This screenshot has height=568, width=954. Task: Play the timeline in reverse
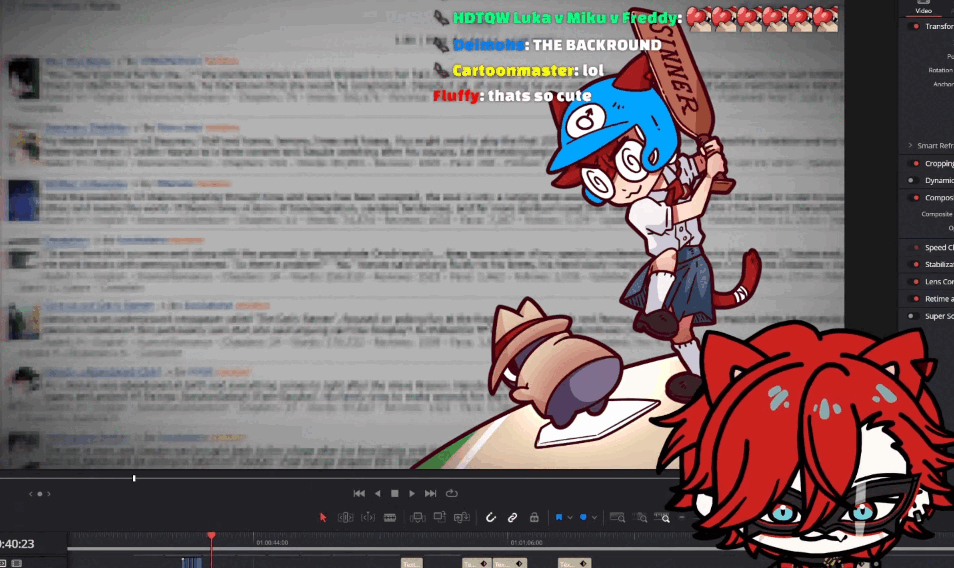tap(378, 493)
